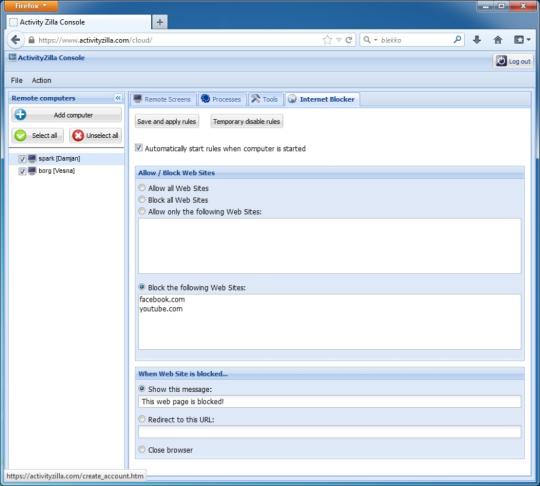Click the blocked message text field
This screenshot has height=486, width=540.
point(330,402)
